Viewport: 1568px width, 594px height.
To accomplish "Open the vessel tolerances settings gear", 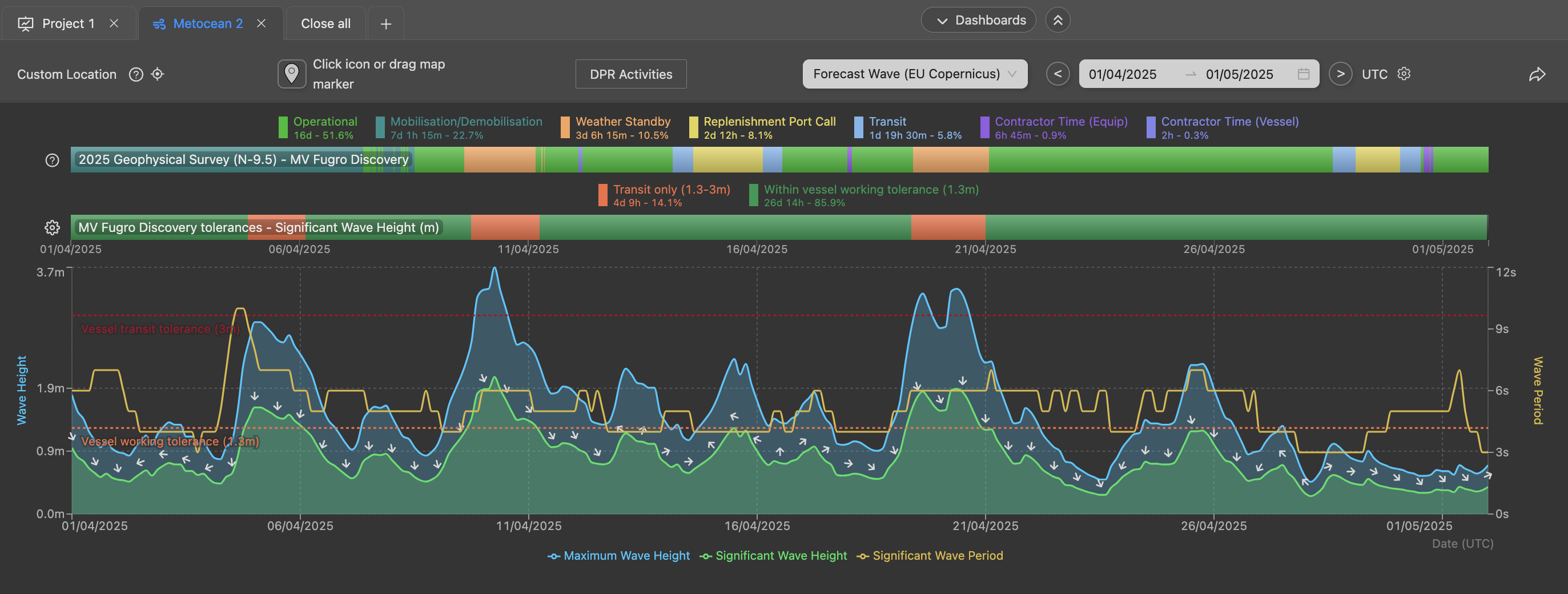I will click(53, 228).
